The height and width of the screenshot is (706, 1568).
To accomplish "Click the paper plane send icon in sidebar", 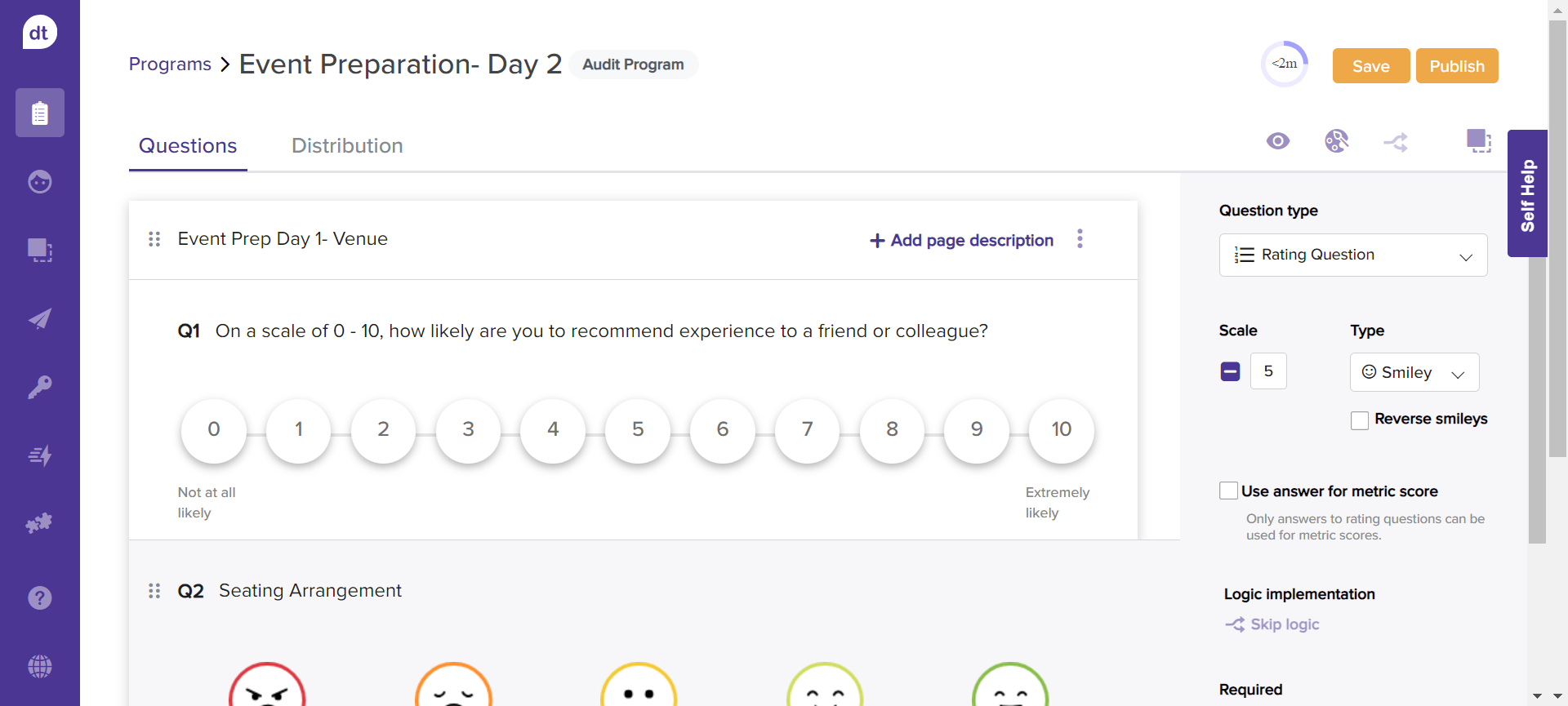I will [x=39, y=318].
